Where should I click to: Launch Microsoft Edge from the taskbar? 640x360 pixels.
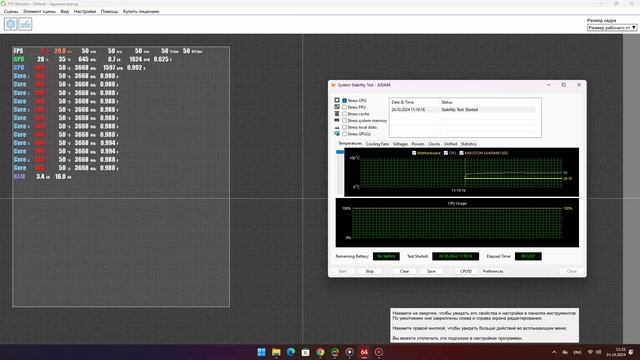coord(291,352)
